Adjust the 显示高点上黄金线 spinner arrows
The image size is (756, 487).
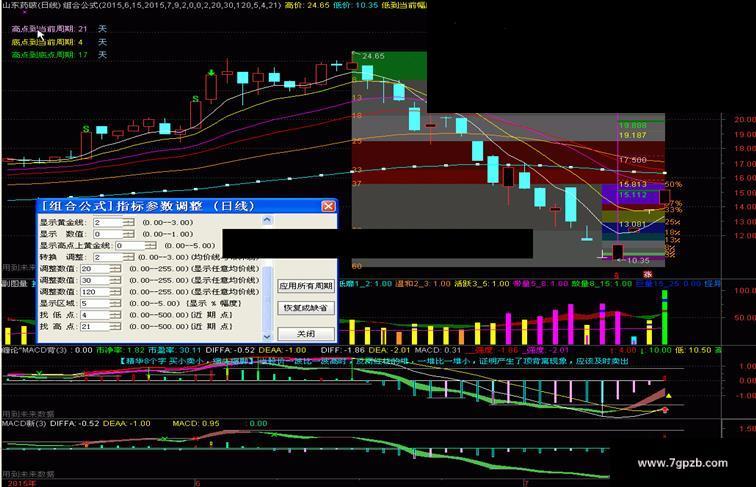[x=150, y=245]
